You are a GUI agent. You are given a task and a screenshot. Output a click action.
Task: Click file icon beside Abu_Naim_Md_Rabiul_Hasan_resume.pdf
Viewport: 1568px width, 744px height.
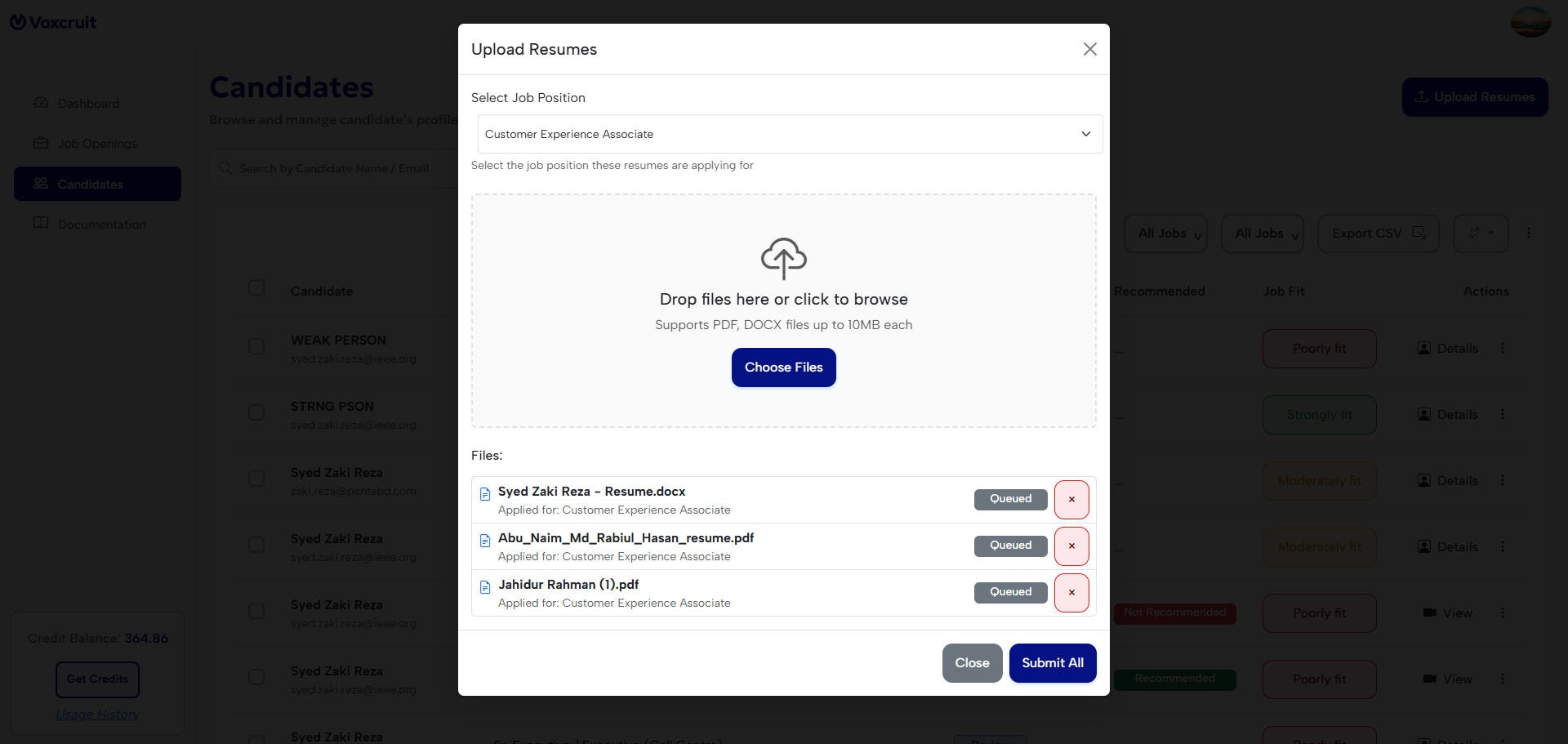485,540
